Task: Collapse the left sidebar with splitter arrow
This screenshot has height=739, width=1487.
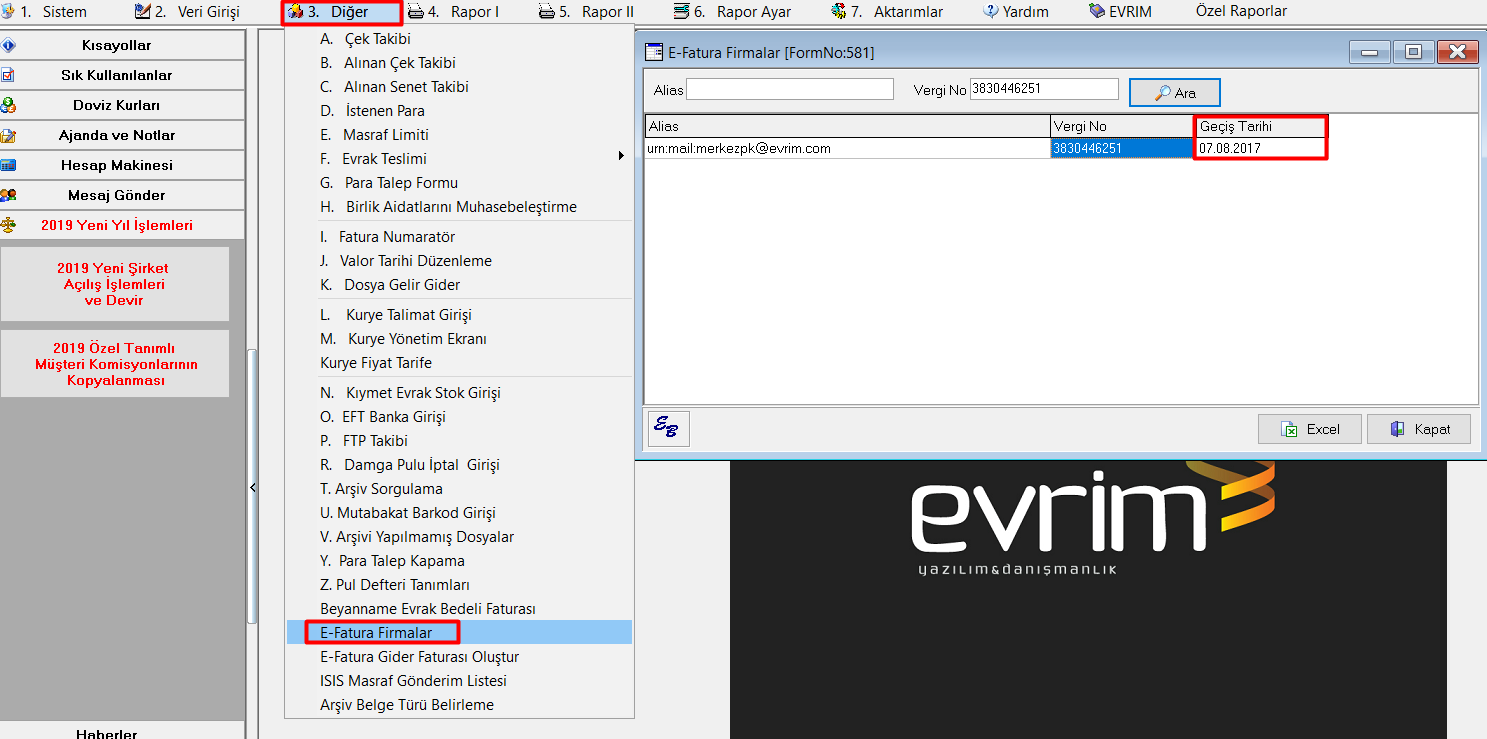Action: (252, 487)
